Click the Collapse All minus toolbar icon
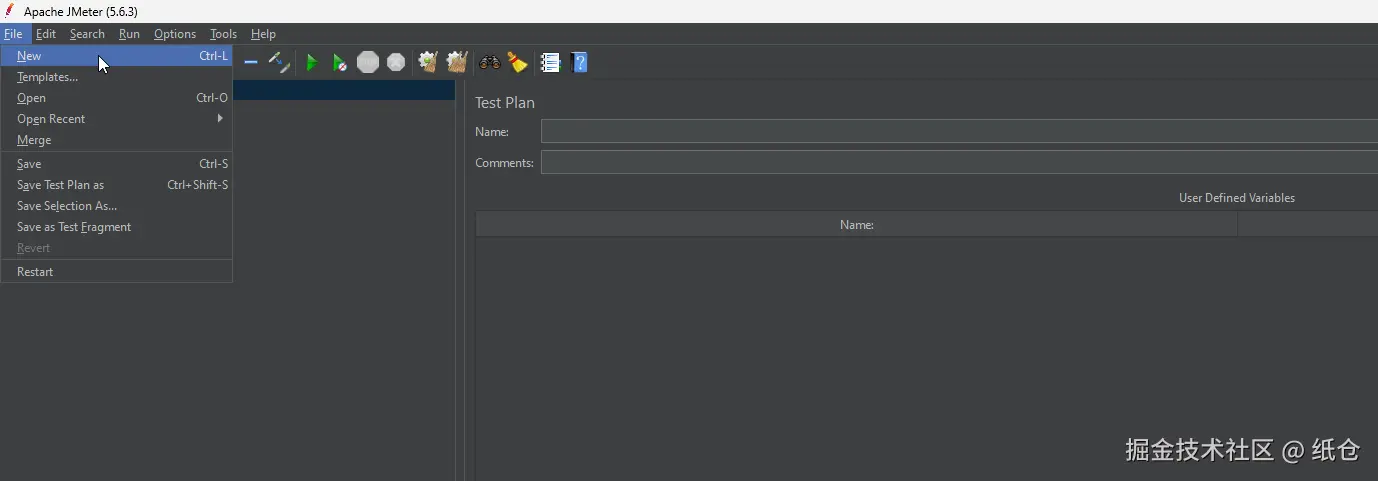This screenshot has width=1378, height=481. click(x=251, y=62)
